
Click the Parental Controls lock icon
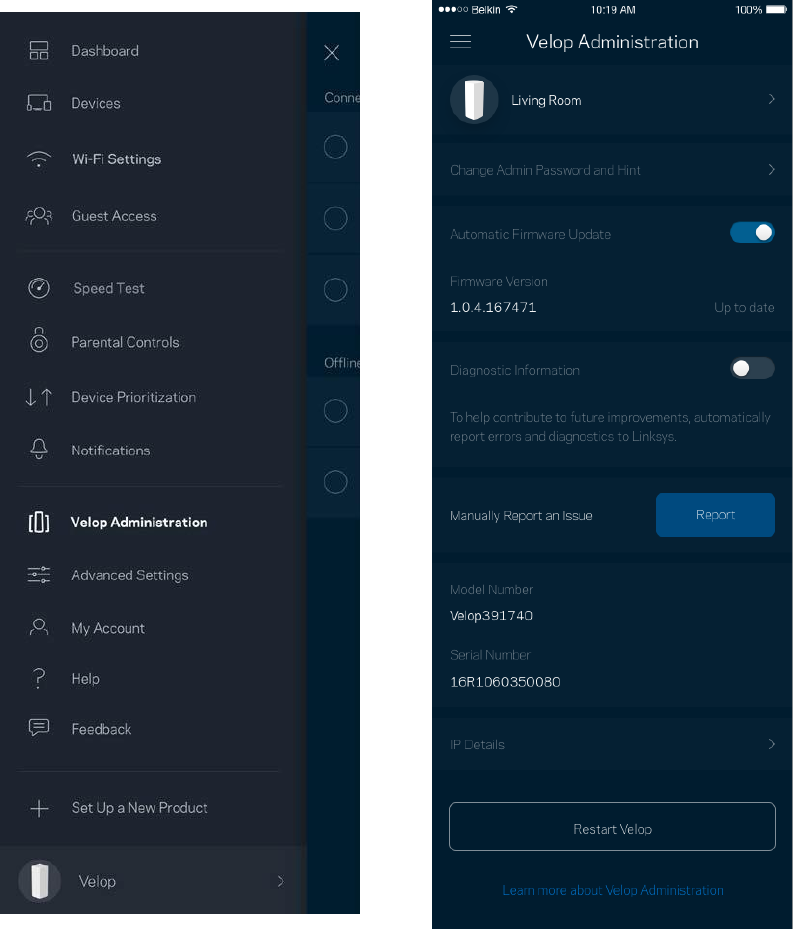point(39,340)
